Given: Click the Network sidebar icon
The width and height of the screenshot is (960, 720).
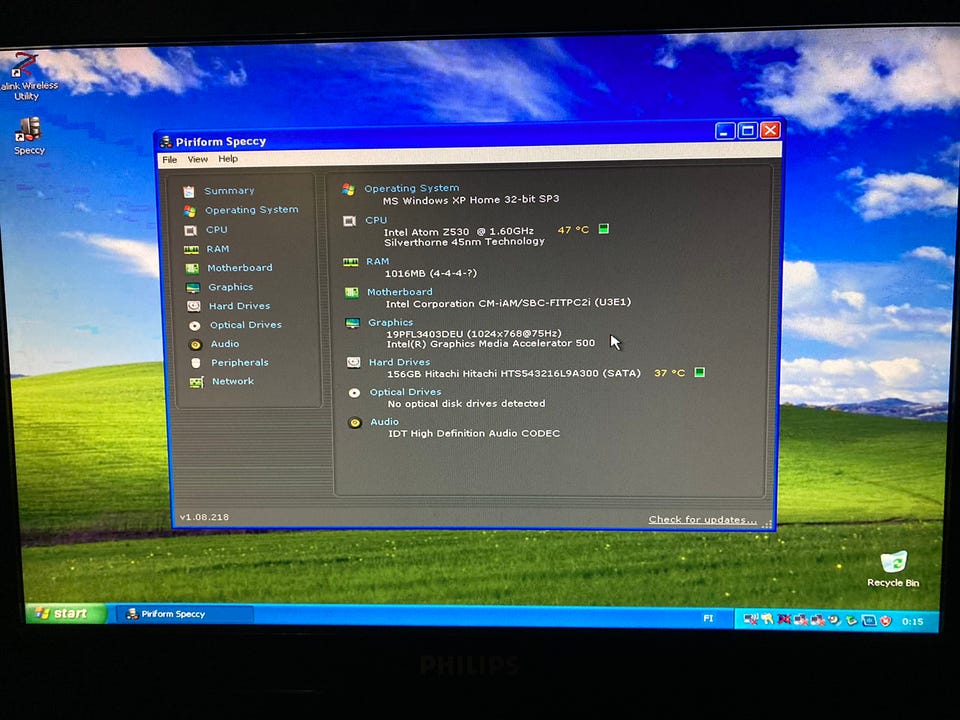Looking at the screenshot, I should [x=197, y=382].
